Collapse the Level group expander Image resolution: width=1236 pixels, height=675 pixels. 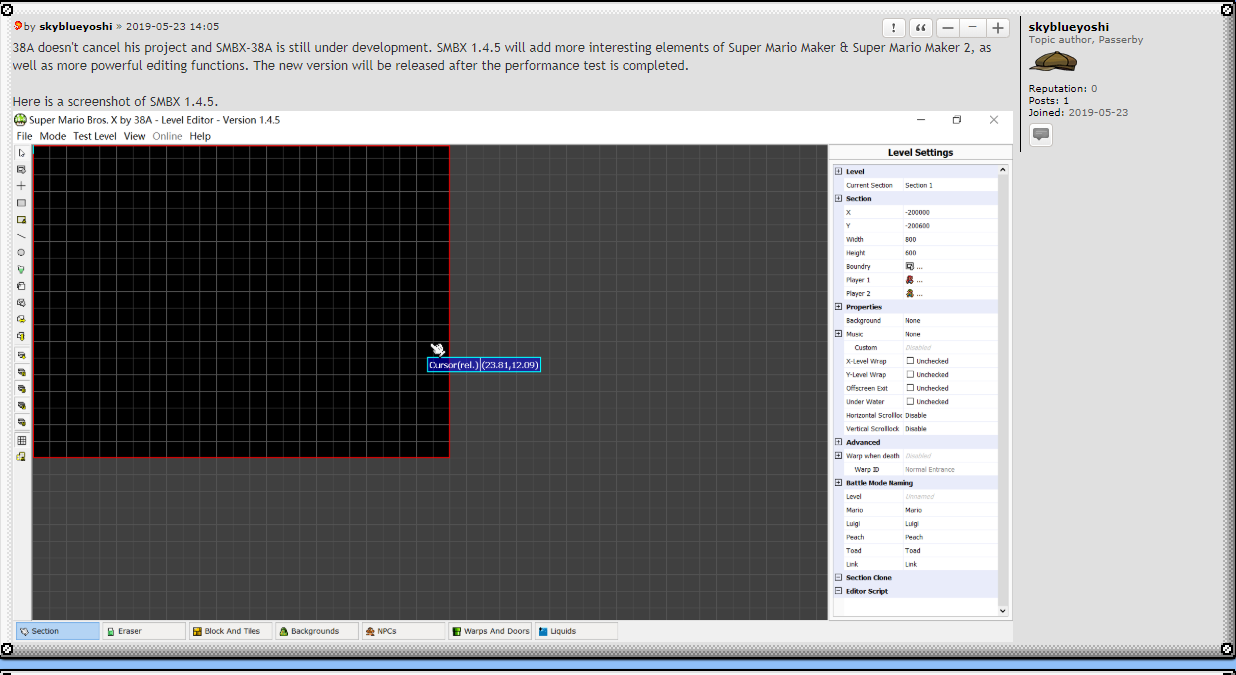coord(838,172)
